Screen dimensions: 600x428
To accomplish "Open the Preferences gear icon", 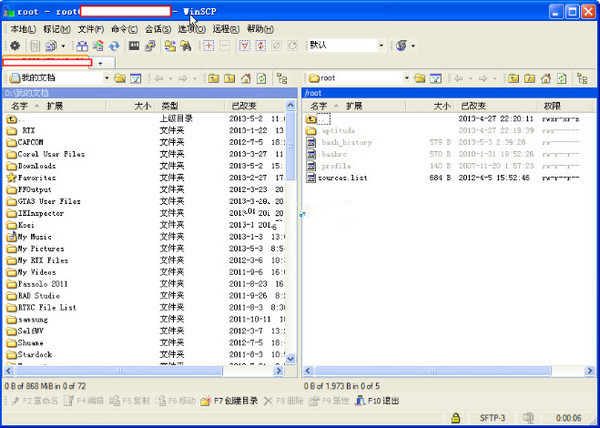I will click(15, 46).
